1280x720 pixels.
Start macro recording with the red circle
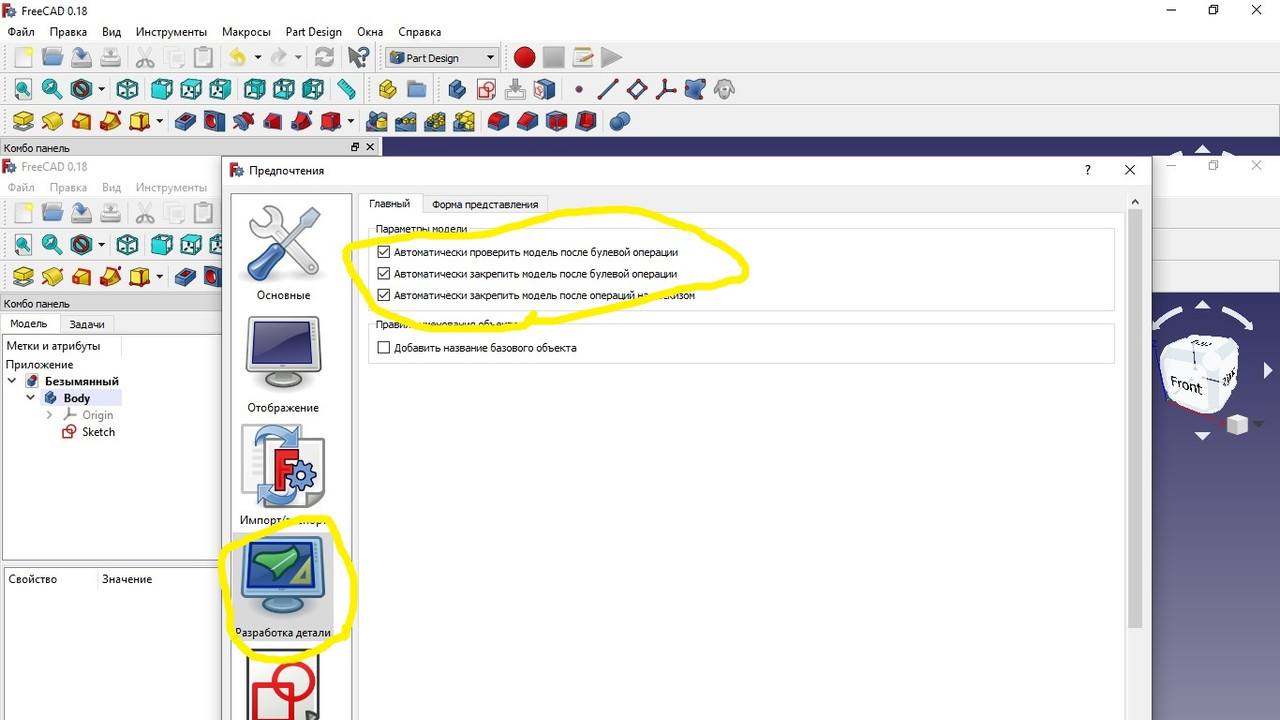tap(524, 58)
